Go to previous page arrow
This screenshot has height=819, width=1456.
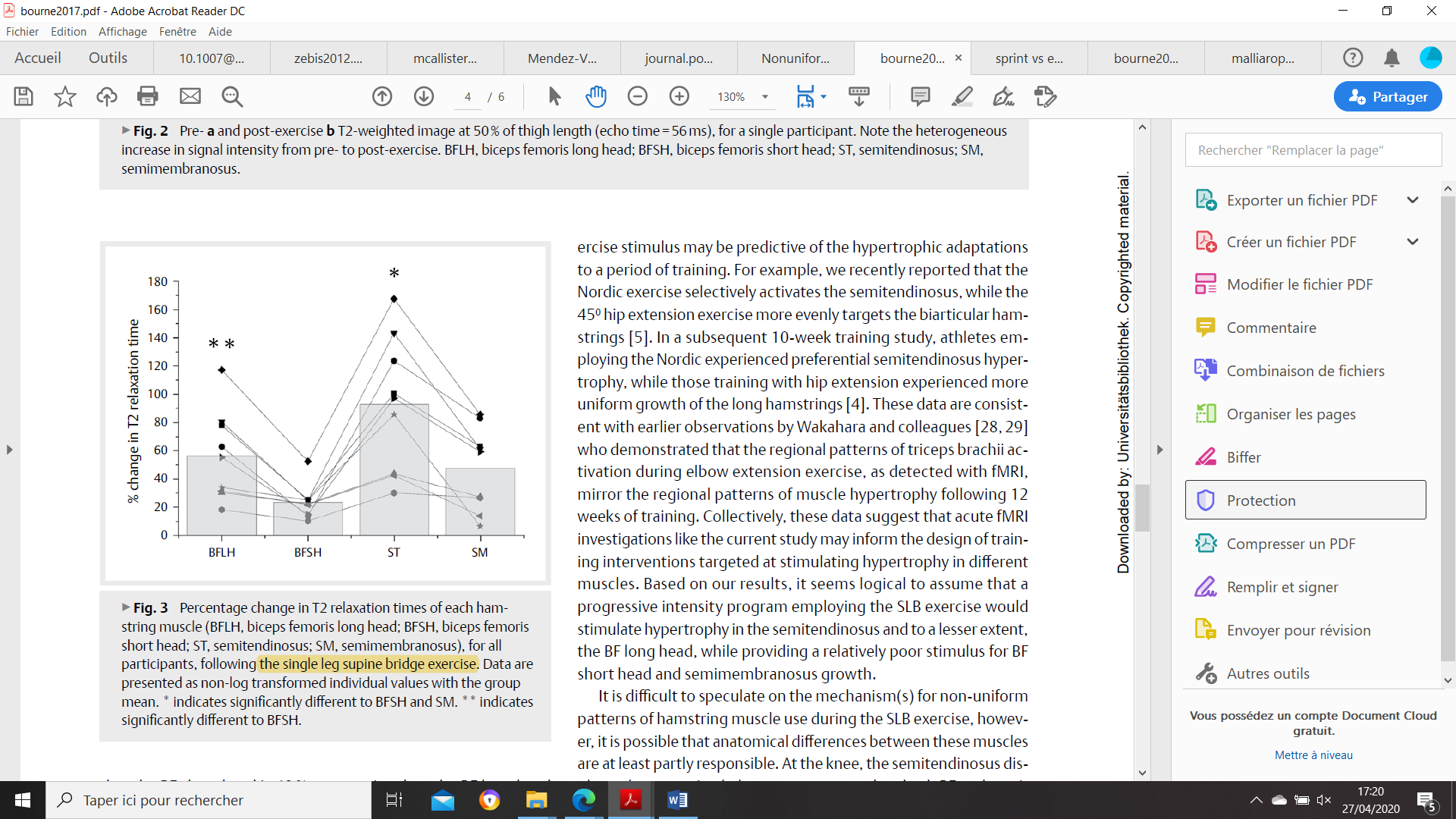382,96
